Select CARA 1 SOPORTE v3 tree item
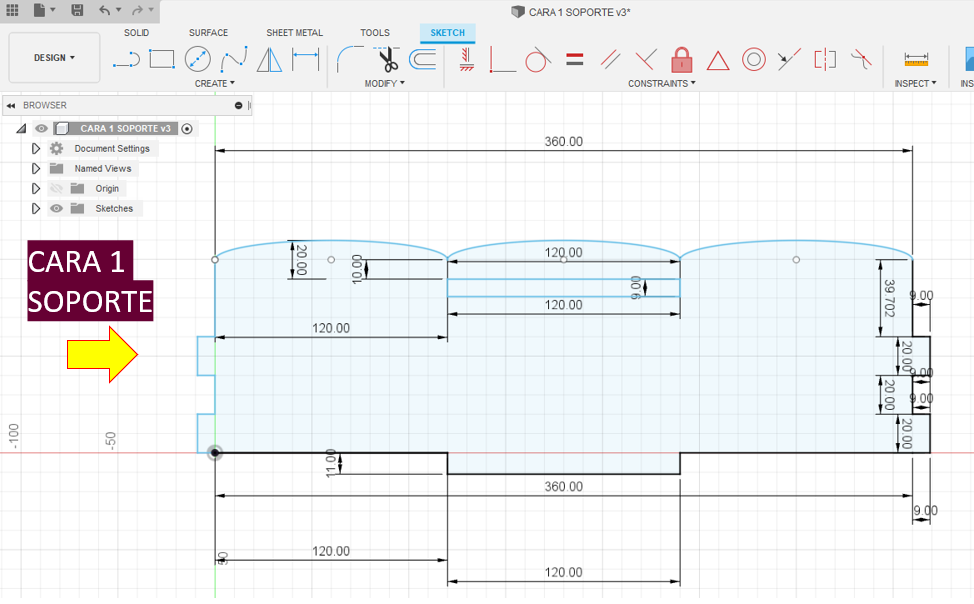The height and width of the screenshot is (604, 974). [x=125, y=129]
